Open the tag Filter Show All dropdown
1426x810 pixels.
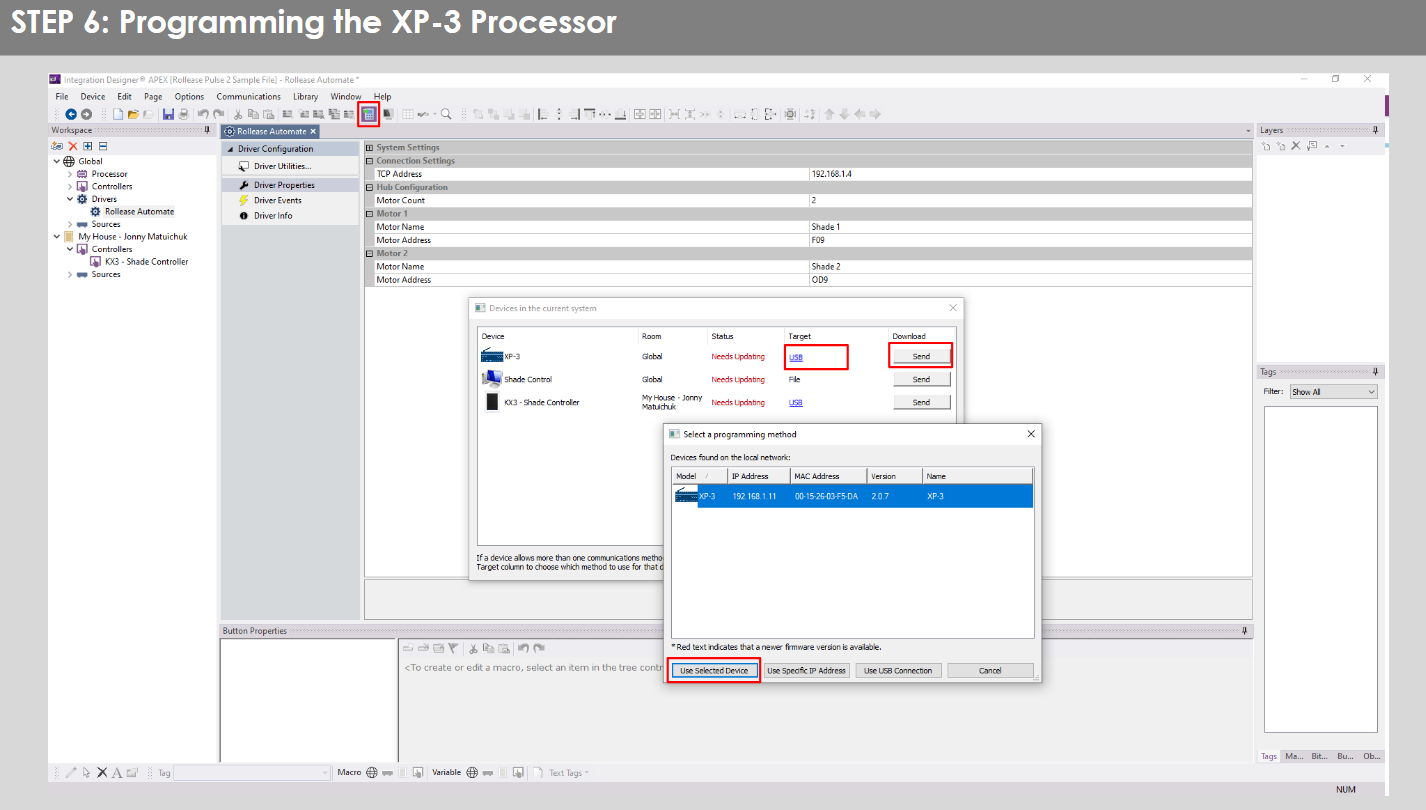click(1333, 392)
